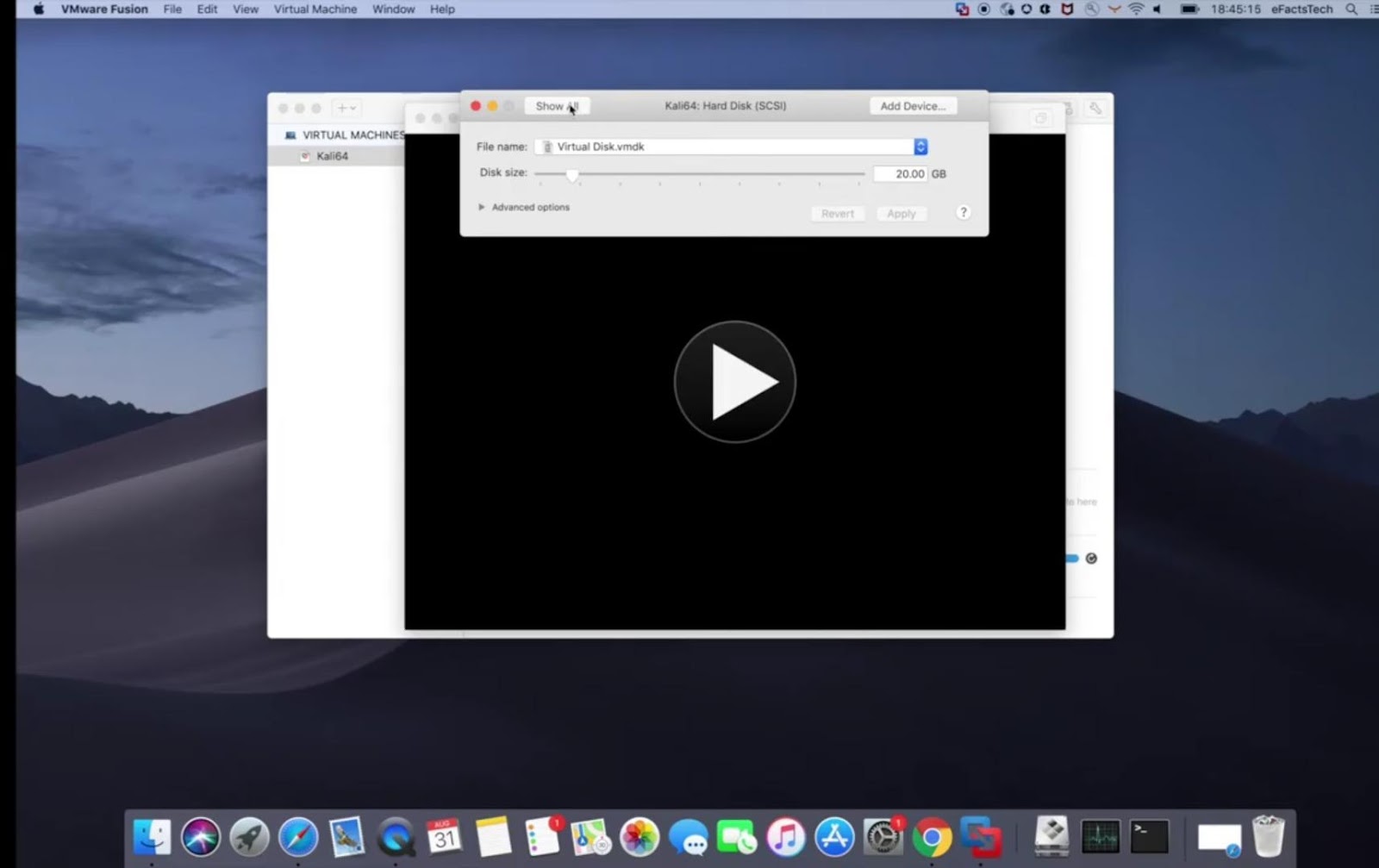Expand Advanced options disclosure triangle
Image resolution: width=1379 pixels, height=868 pixels.
481,207
